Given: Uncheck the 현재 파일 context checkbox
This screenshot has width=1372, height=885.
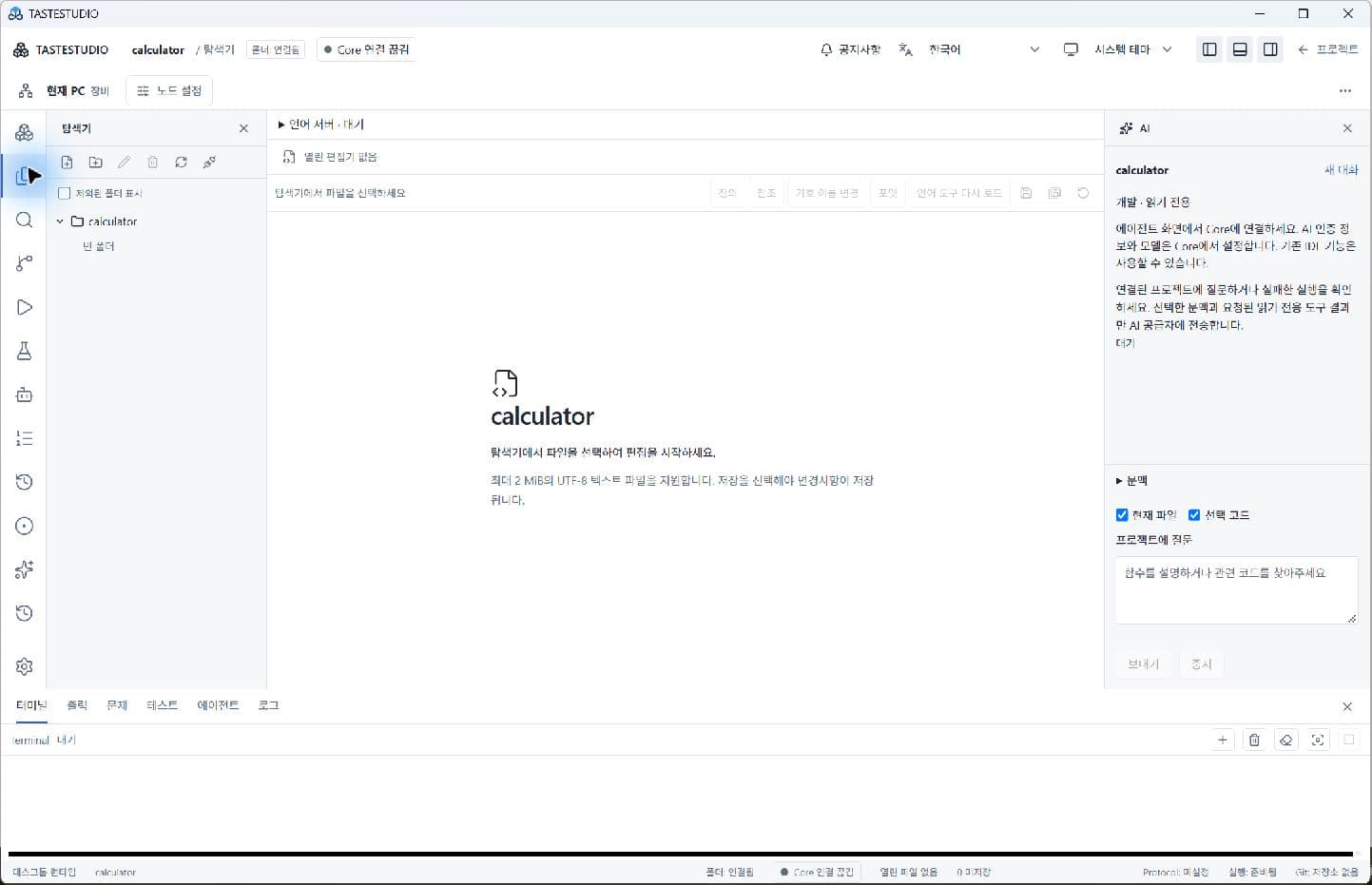Looking at the screenshot, I should [1122, 515].
